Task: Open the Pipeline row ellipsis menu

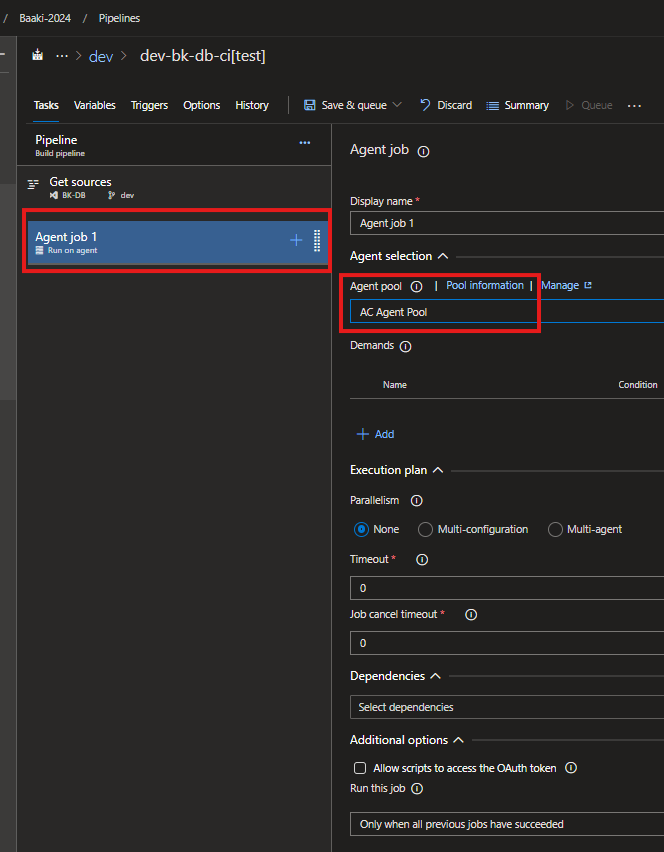Action: [305, 142]
